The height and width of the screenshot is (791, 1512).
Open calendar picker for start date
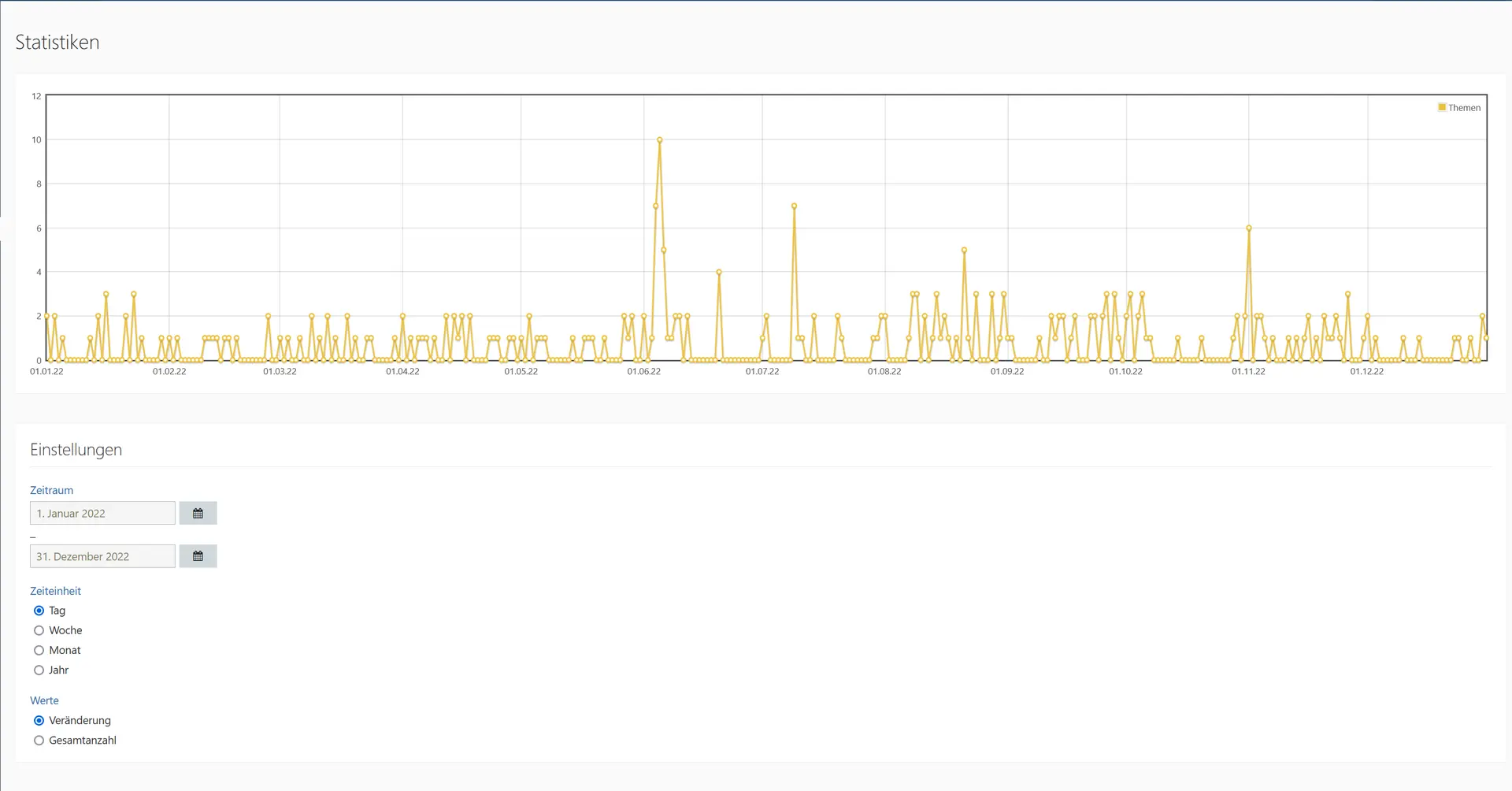[x=198, y=513]
